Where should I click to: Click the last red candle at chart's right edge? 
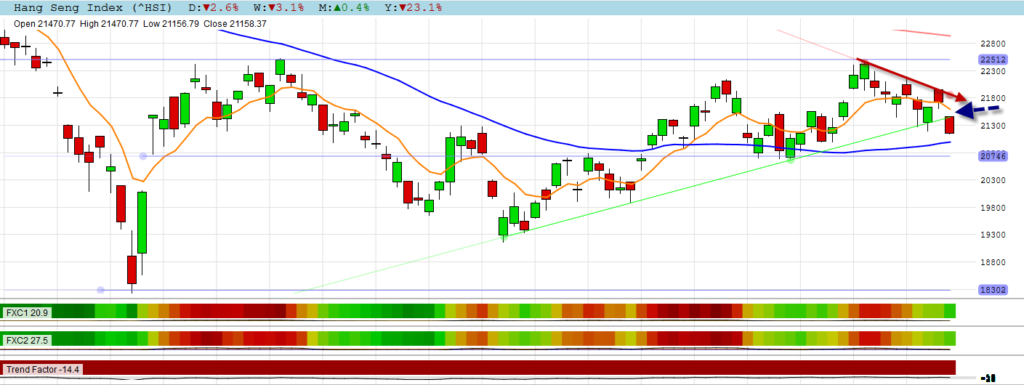[949, 125]
